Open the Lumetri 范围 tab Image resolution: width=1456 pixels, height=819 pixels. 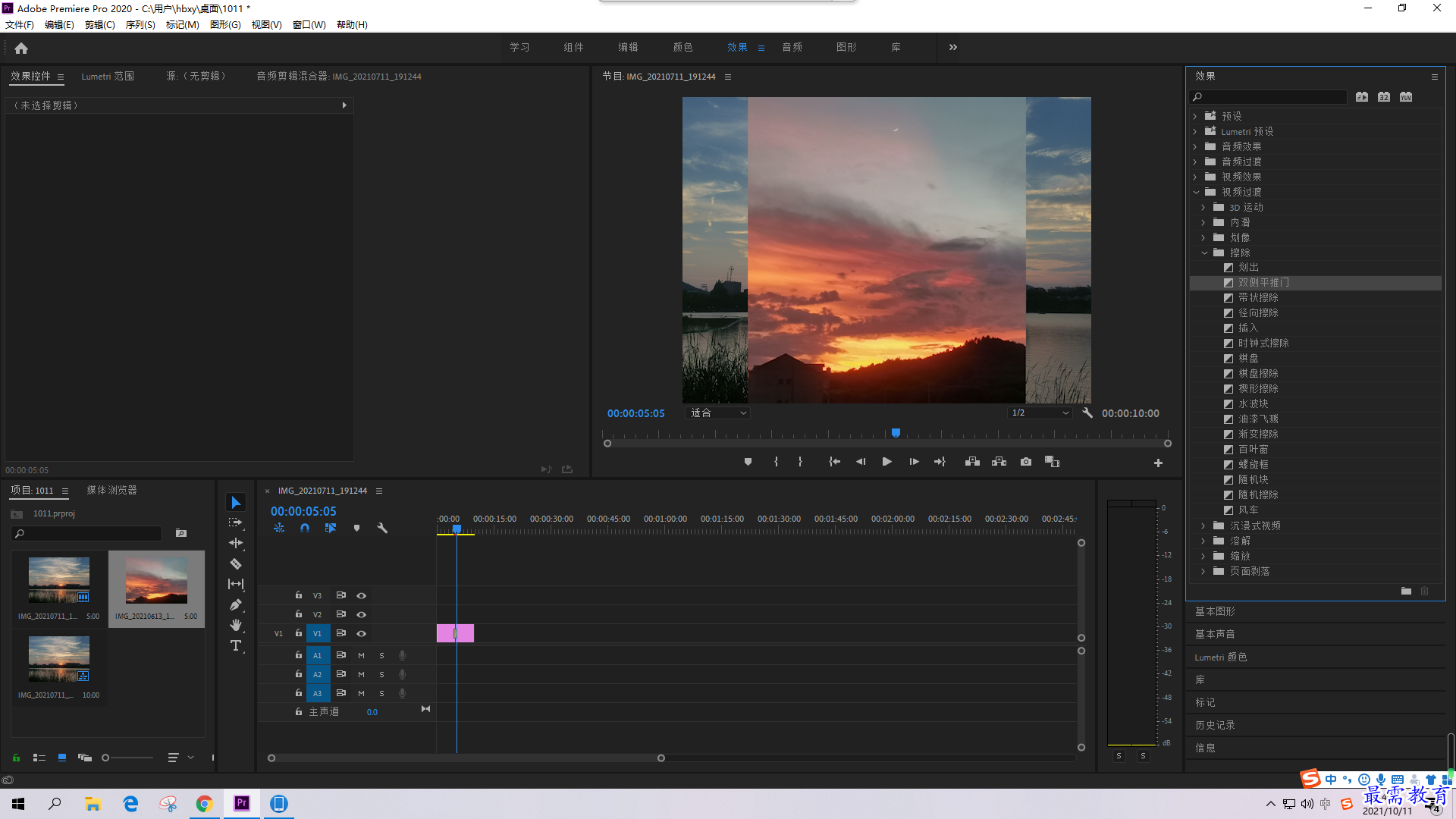pyautogui.click(x=108, y=76)
